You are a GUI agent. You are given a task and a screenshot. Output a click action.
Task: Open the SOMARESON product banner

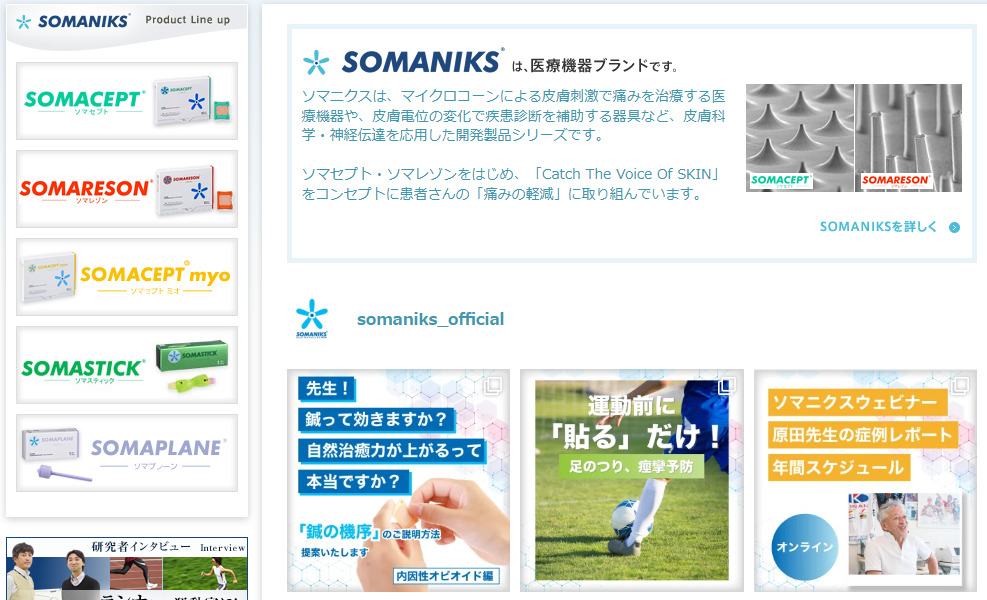tap(127, 189)
